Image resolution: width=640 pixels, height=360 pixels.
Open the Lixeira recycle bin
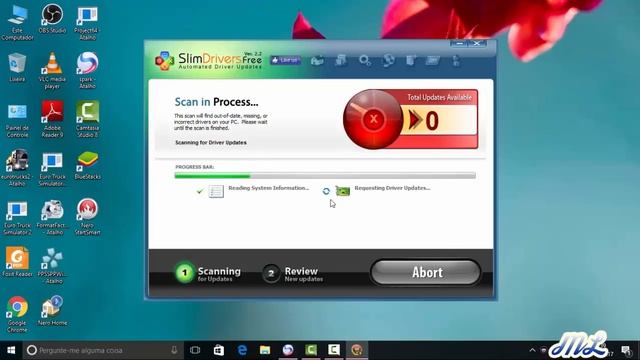(x=17, y=68)
